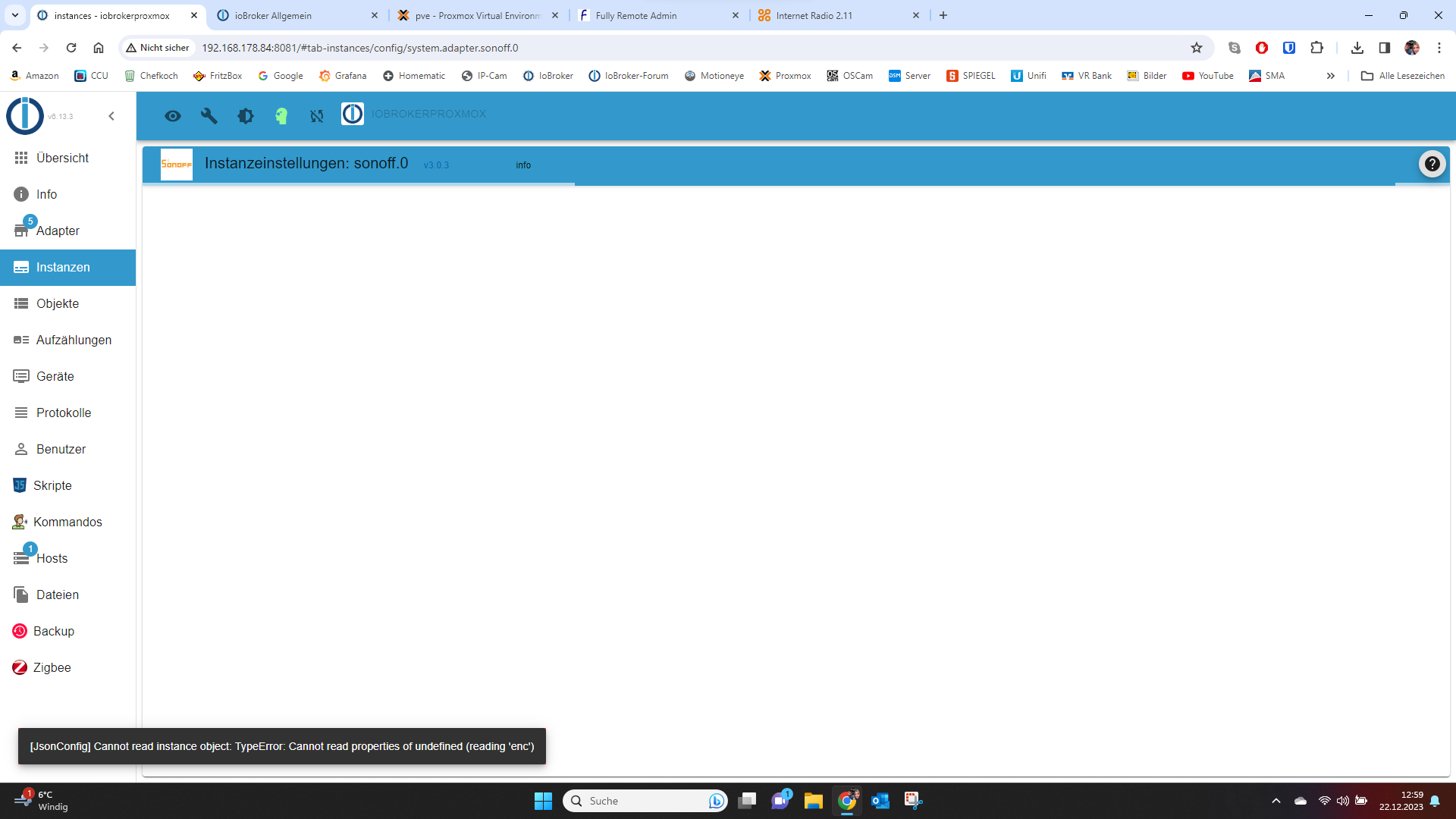The image size is (1456, 819).
Task: Collapse the sidebar with left chevron
Action: tap(111, 116)
